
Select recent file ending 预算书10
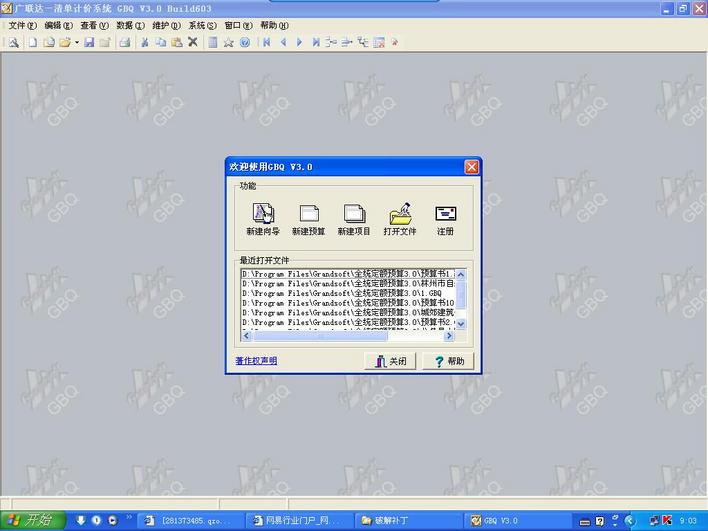coord(349,303)
